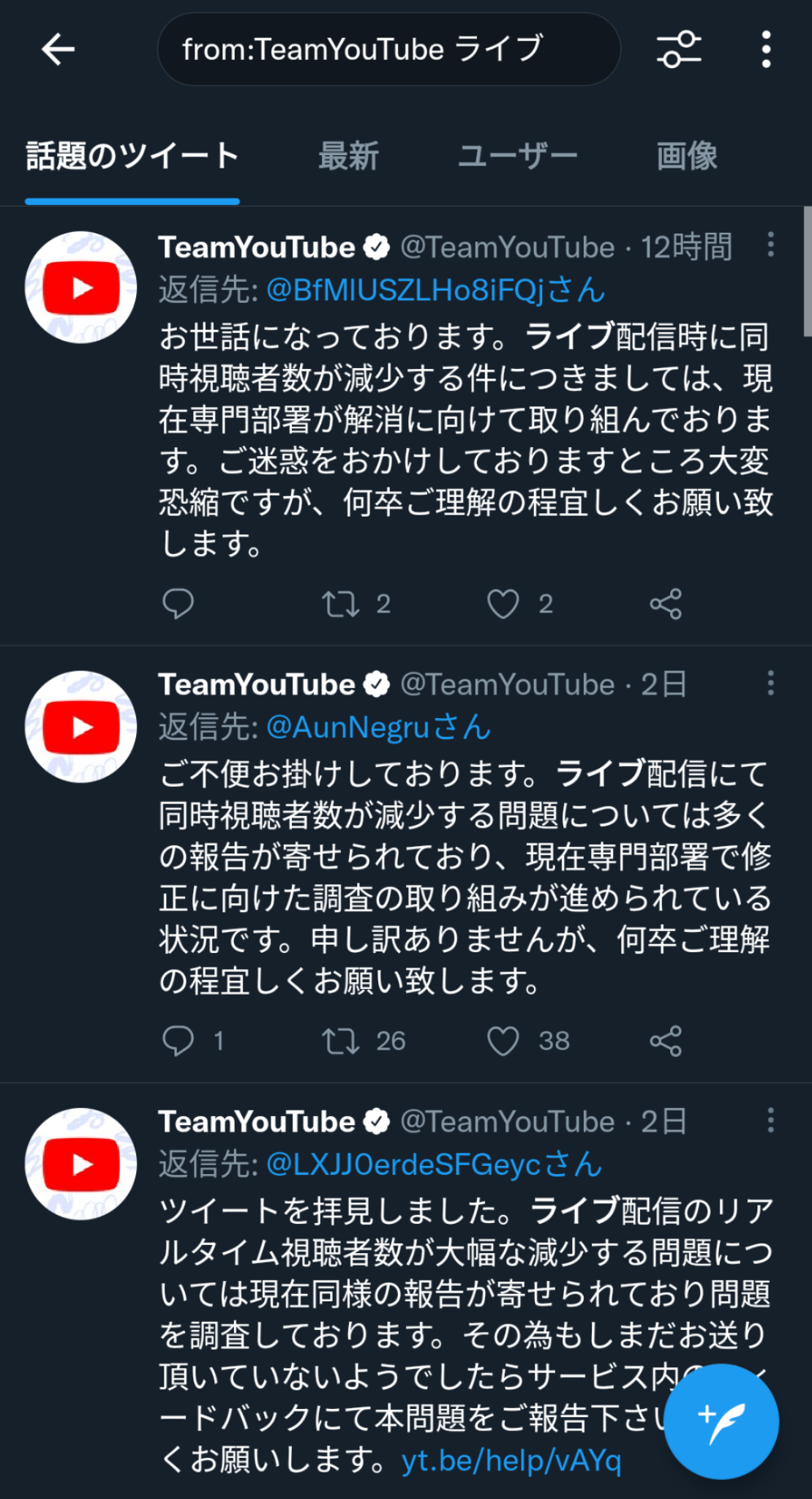Retweet the tweet replying to @BfMIUSZLHo8iFQj
Screen dimensions: 812x1499
(341, 604)
